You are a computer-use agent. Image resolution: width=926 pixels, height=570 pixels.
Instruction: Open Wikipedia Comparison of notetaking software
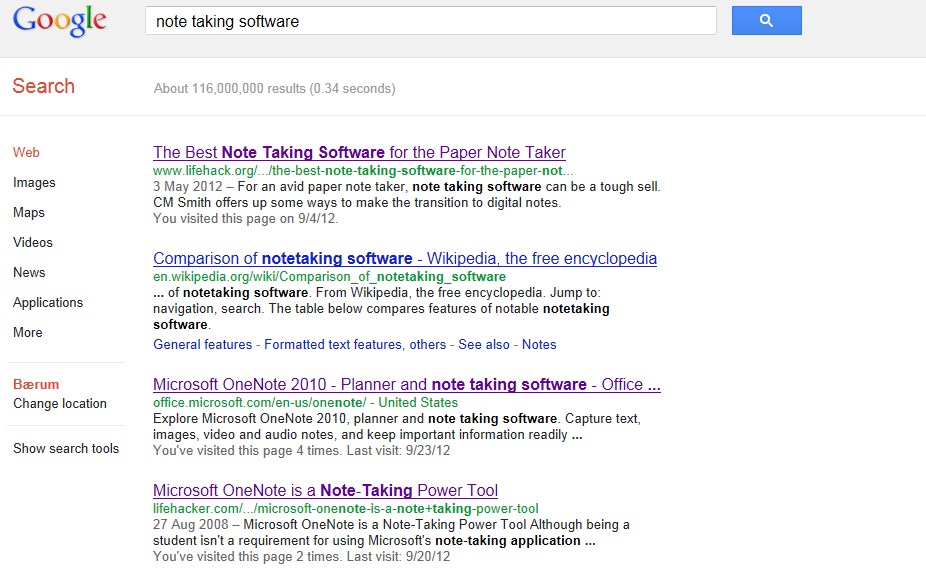405,259
